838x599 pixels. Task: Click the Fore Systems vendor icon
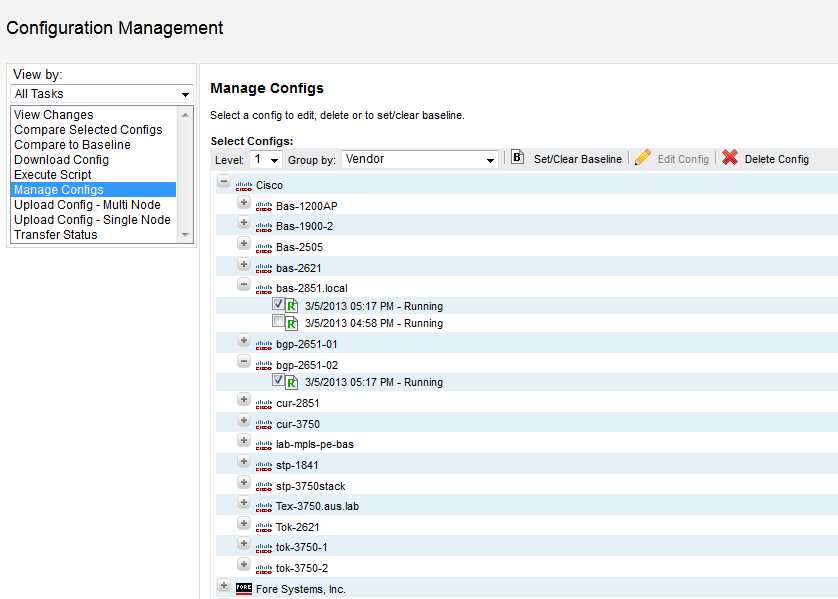click(x=244, y=589)
